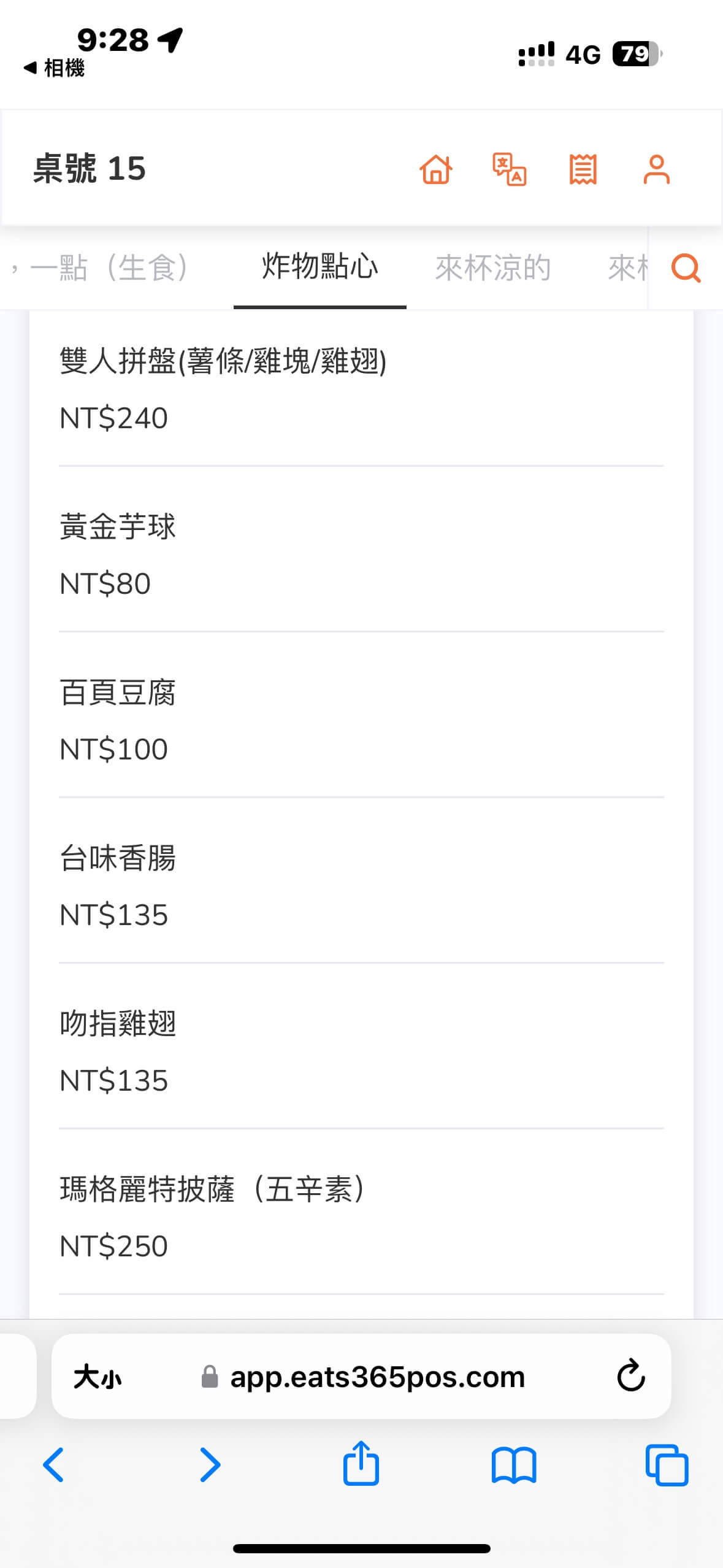The height and width of the screenshot is (1568, 723).
Task: Open the user account icon
Action: coord(656,169)
